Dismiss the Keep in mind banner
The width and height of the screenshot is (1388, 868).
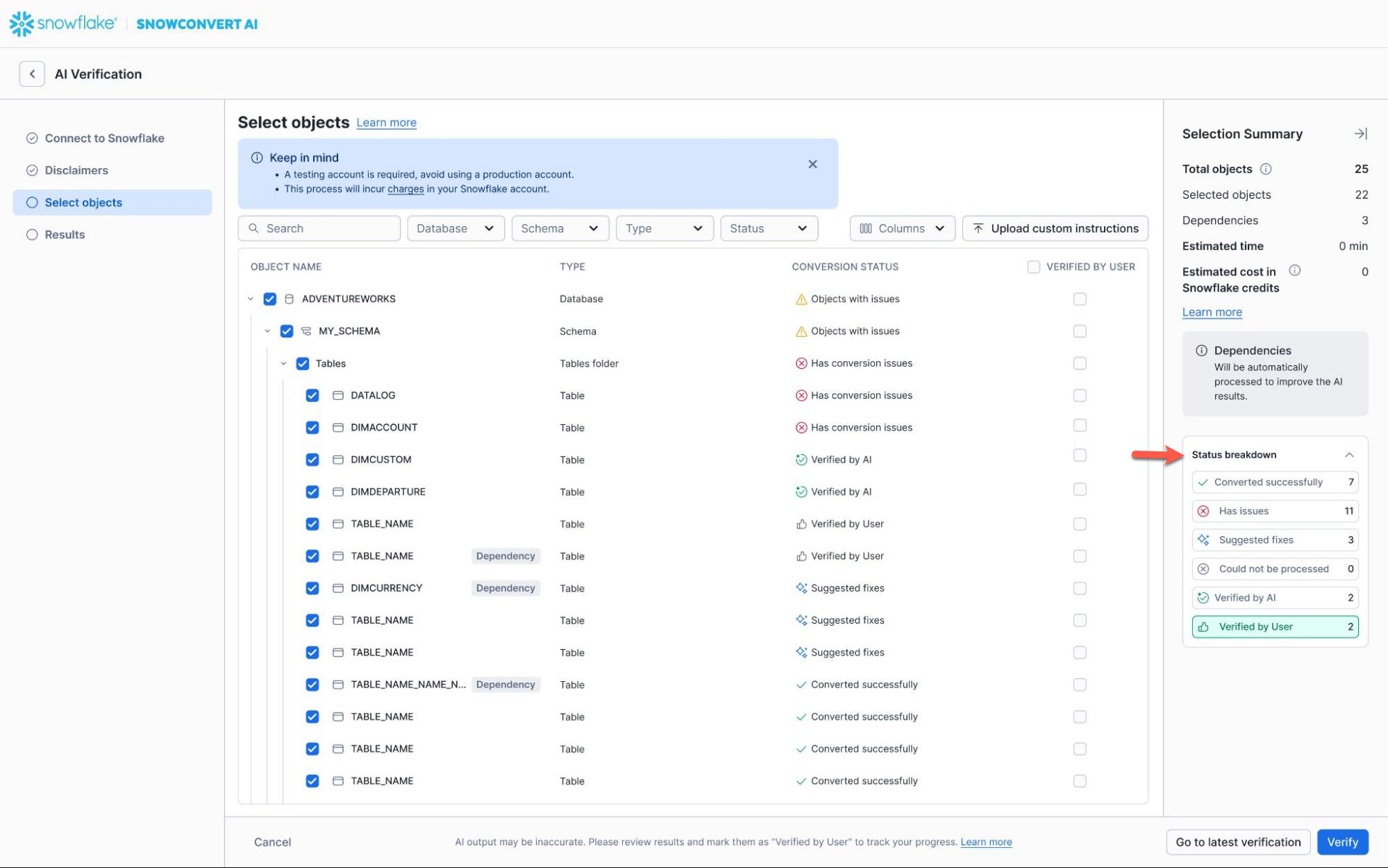[x=812, y=165]
